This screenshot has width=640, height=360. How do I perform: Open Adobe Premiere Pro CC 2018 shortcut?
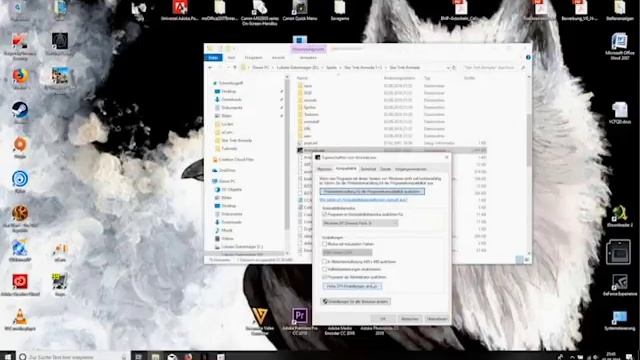tap(300, 320)
